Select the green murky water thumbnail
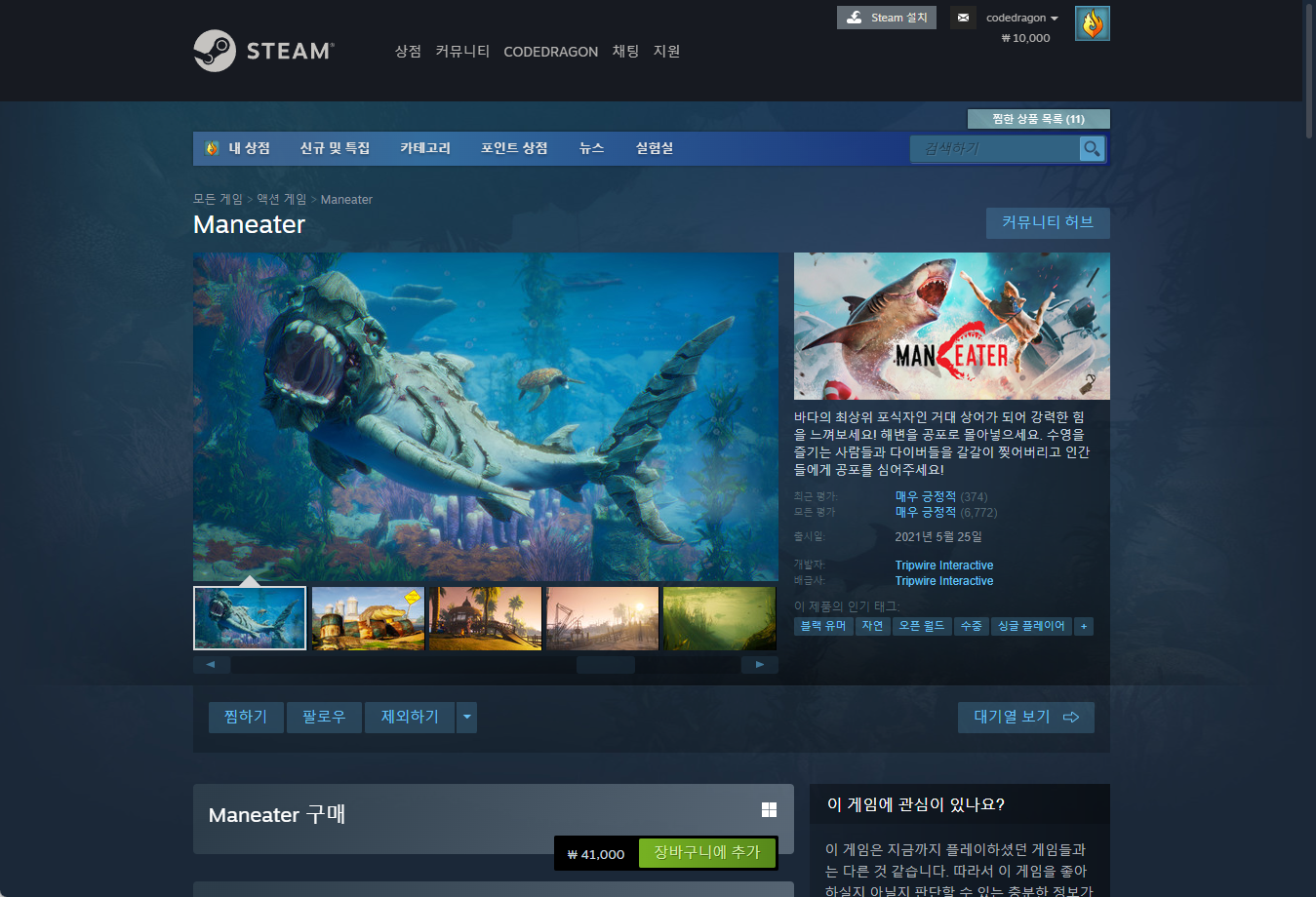The image size is (1316, 897). click(719, 618)
